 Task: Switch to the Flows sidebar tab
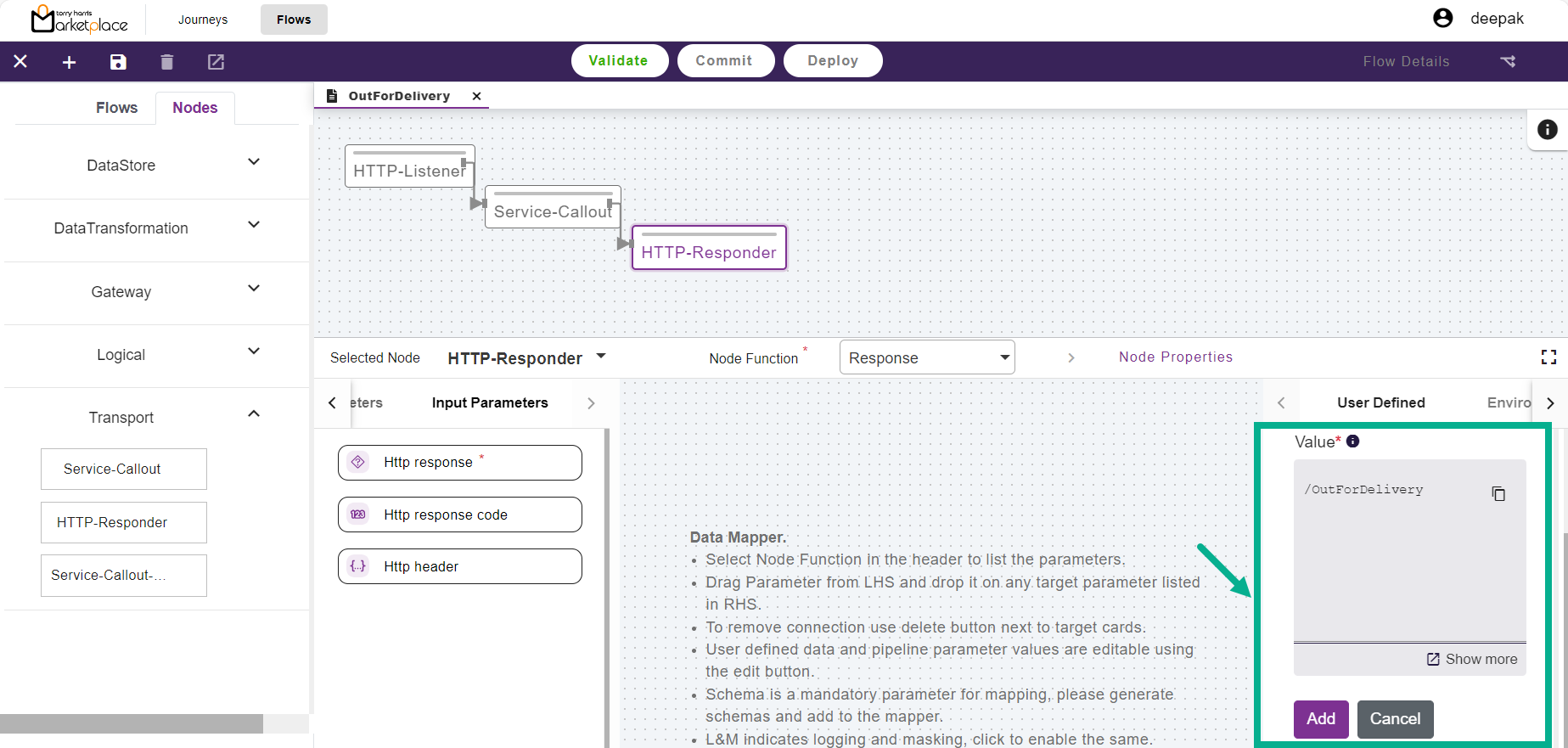pyautogui.click(x=116, y=108)
